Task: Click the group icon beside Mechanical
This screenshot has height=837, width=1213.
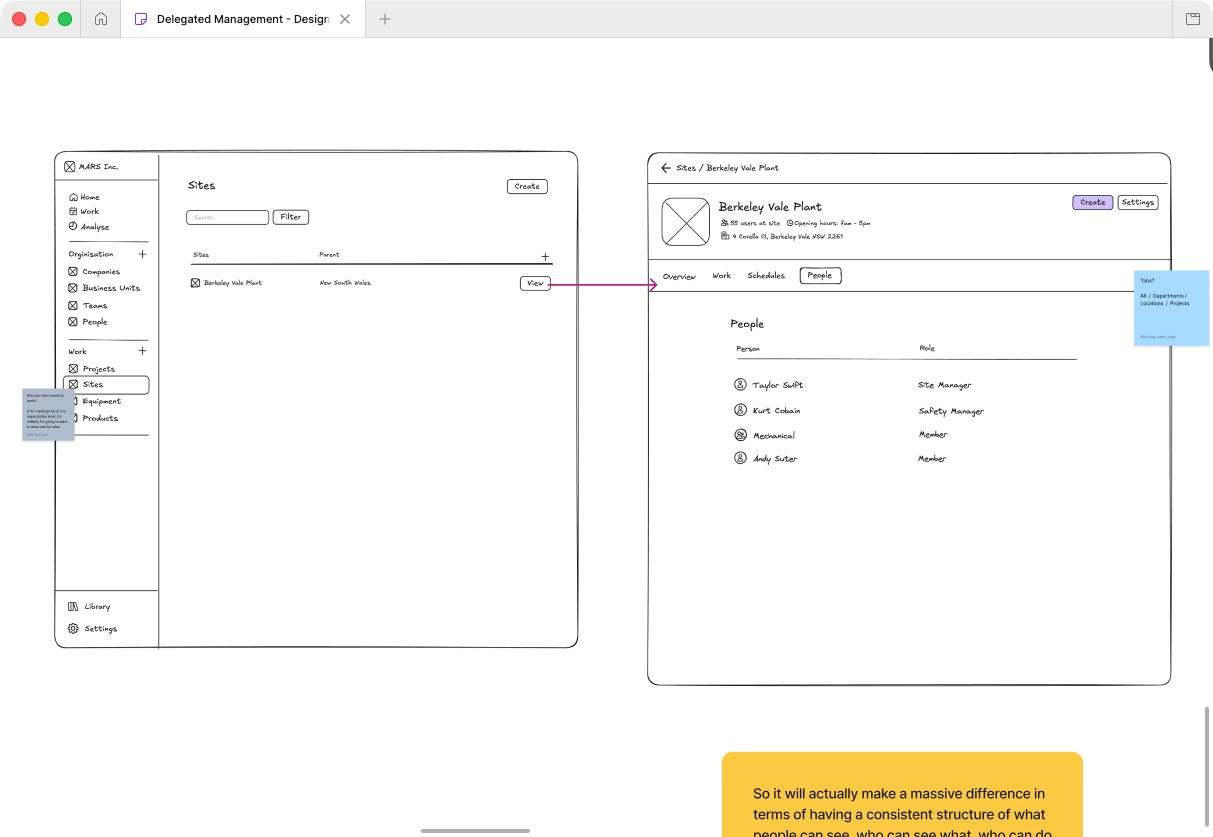Action: [x=740, y=435]
